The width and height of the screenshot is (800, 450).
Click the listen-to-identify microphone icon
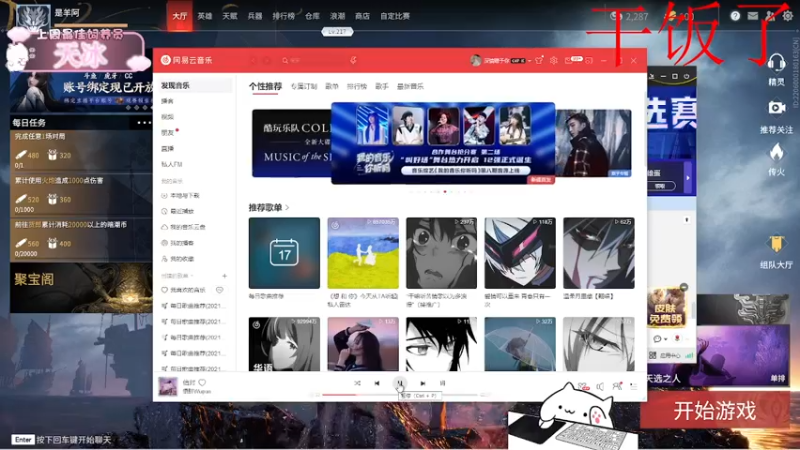pos(353,60)
